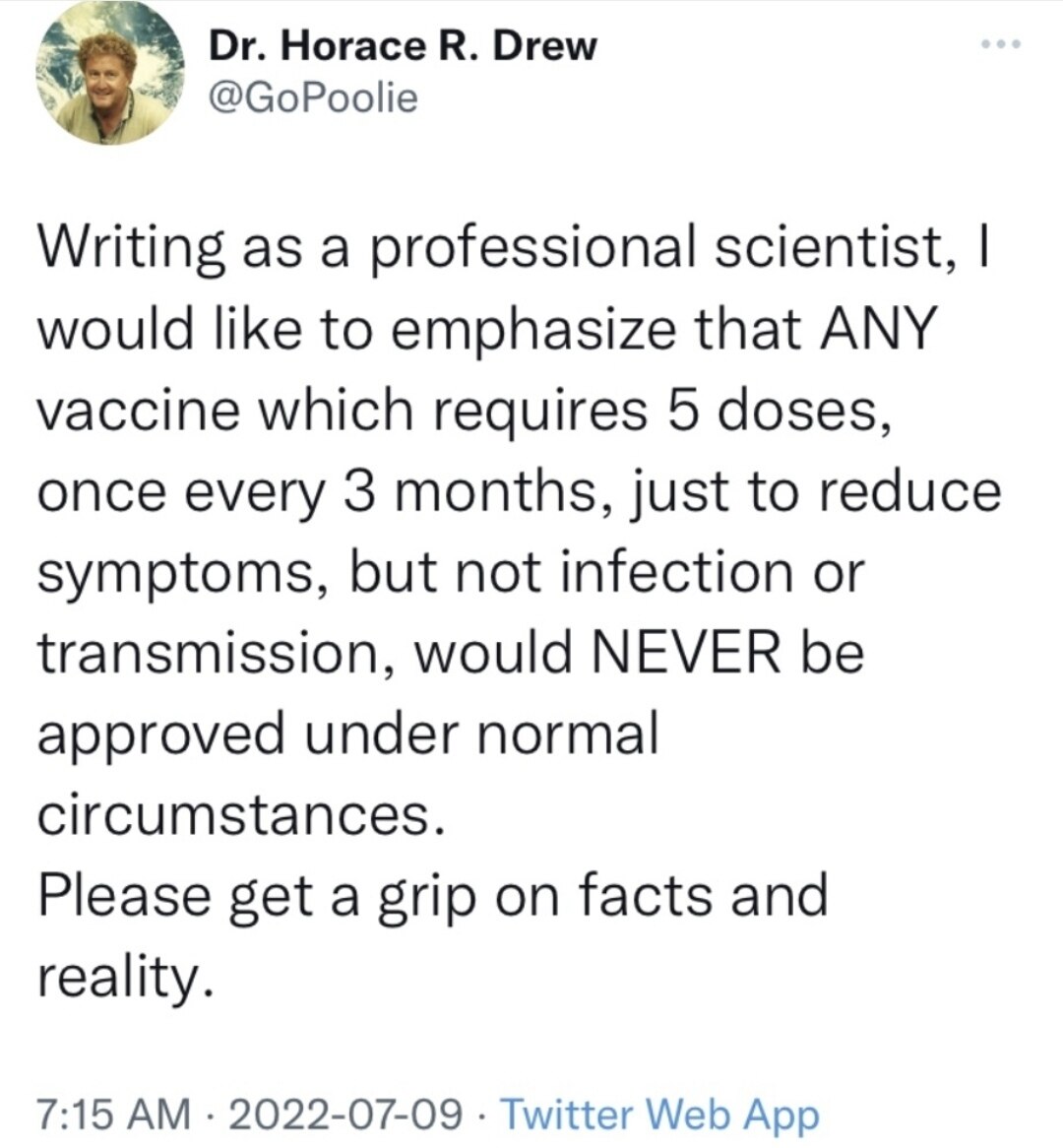Open the Dr. Horace R. Drew display name
1063x1148 pixels.
click(x=402, y=45)
